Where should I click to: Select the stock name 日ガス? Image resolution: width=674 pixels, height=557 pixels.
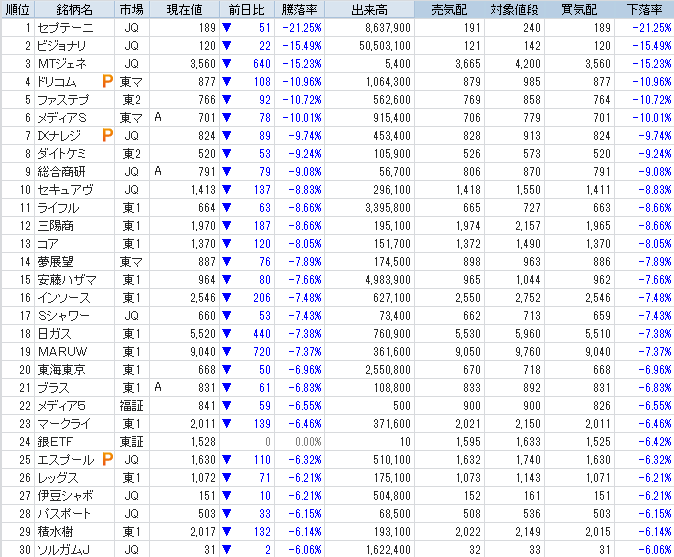click(55, 334)
